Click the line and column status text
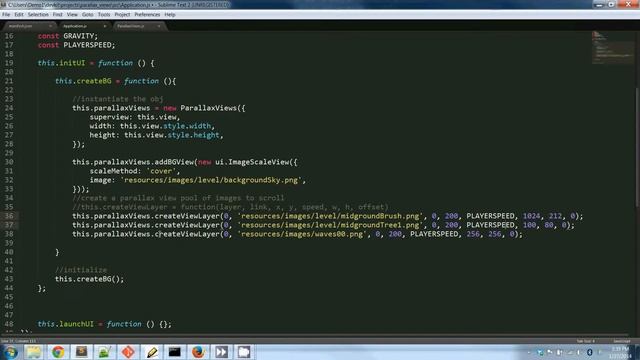 tap(18, 341)
